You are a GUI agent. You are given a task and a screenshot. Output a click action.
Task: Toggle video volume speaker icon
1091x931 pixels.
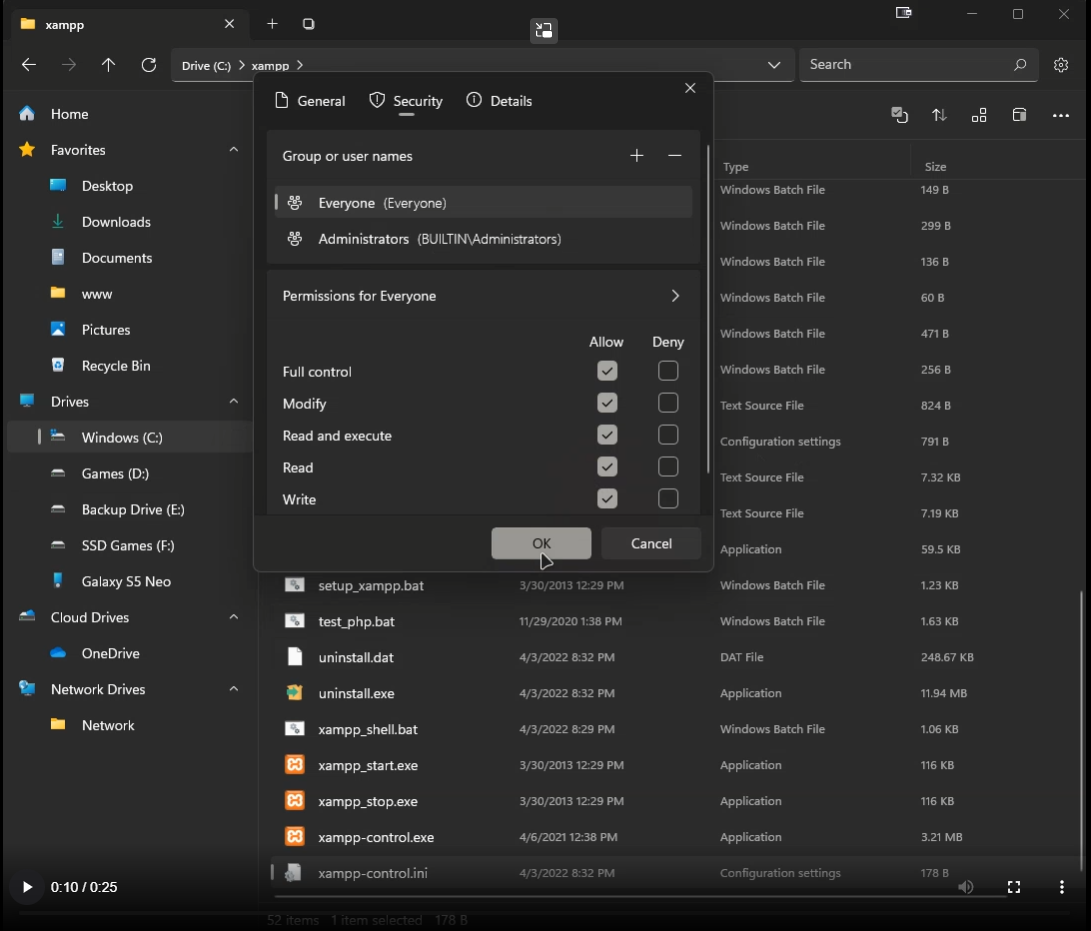(966, 886)
